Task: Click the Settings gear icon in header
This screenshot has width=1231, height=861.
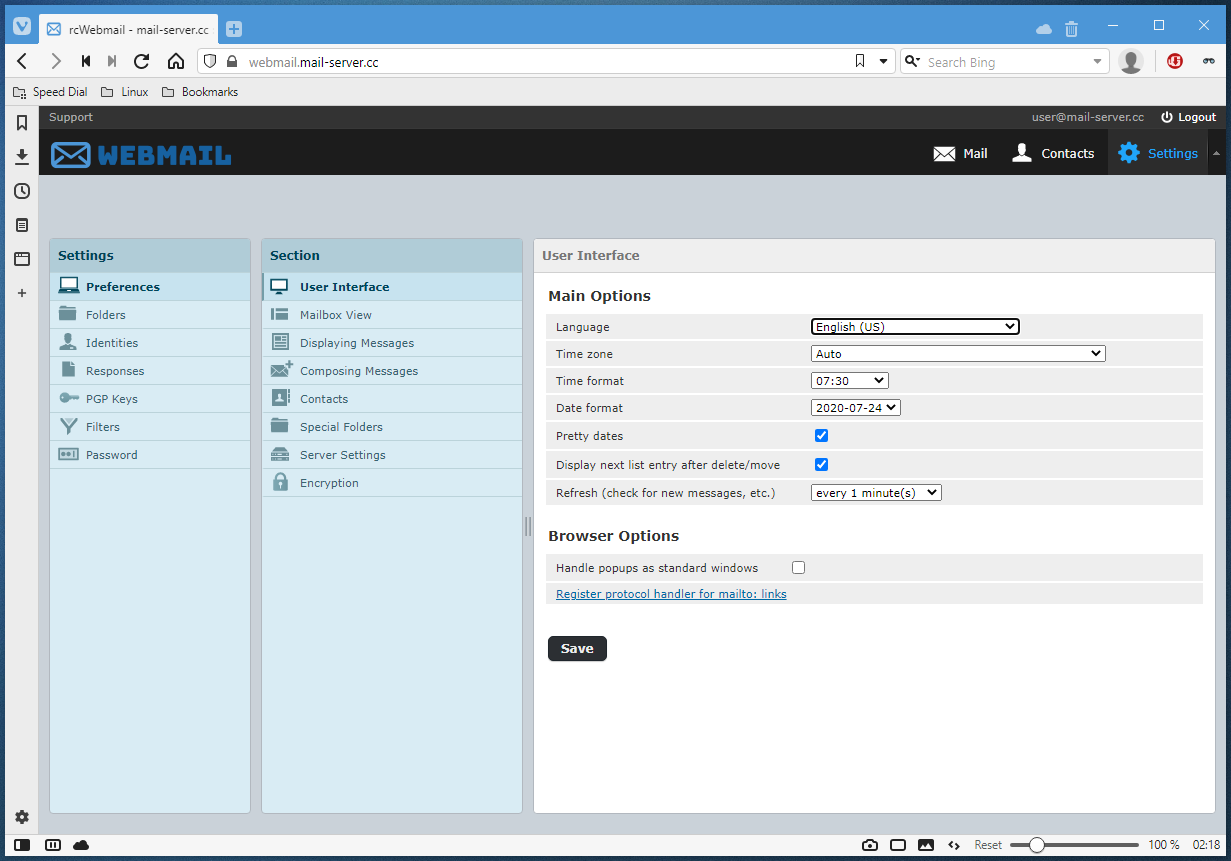Action: [1129, 153]
